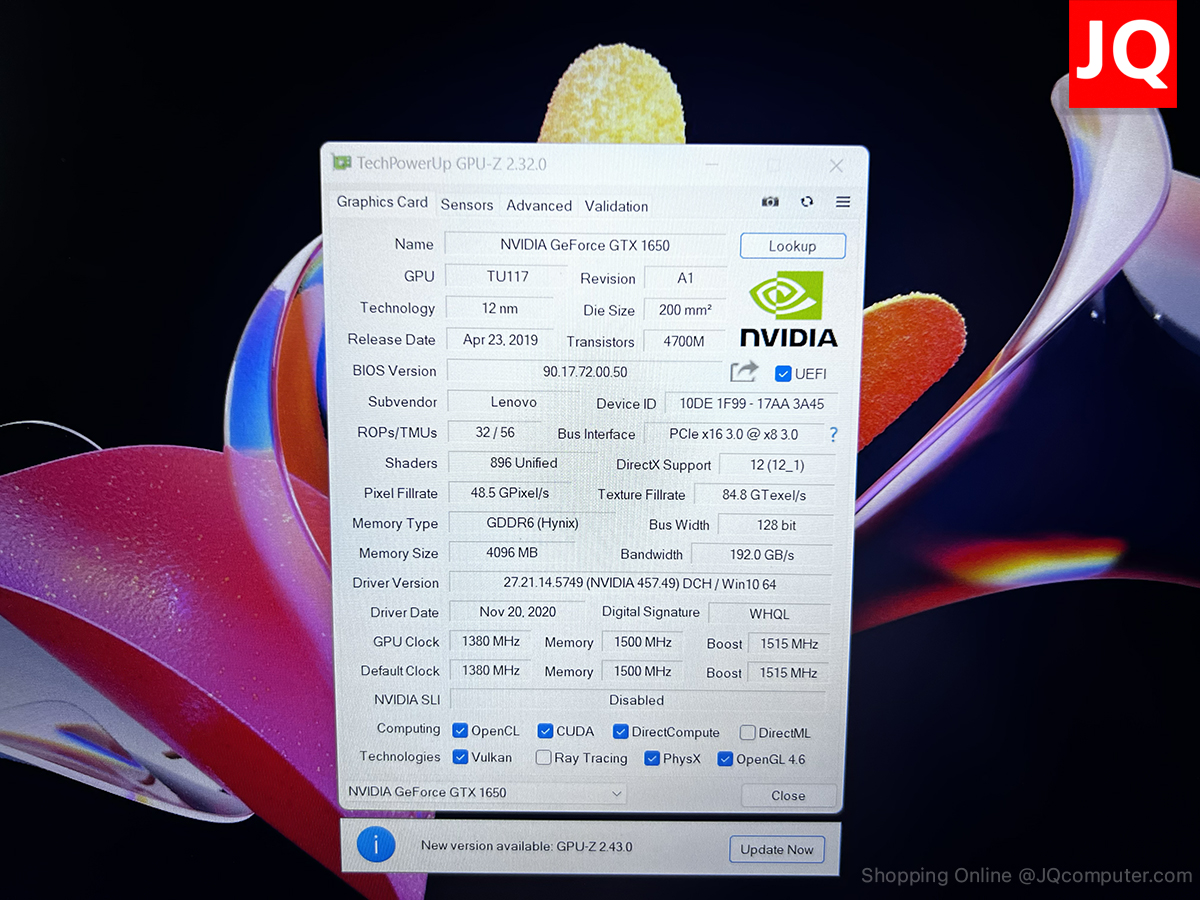Toggle the OpenGL 4.6 checkbox
Image resolution: width=1200 pixels, height=900 pixels.
point(726,759)
